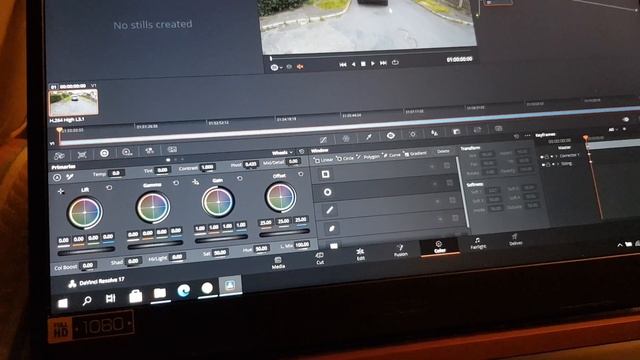
Task: Show hidden system tray icons
Action: (620, 245)
